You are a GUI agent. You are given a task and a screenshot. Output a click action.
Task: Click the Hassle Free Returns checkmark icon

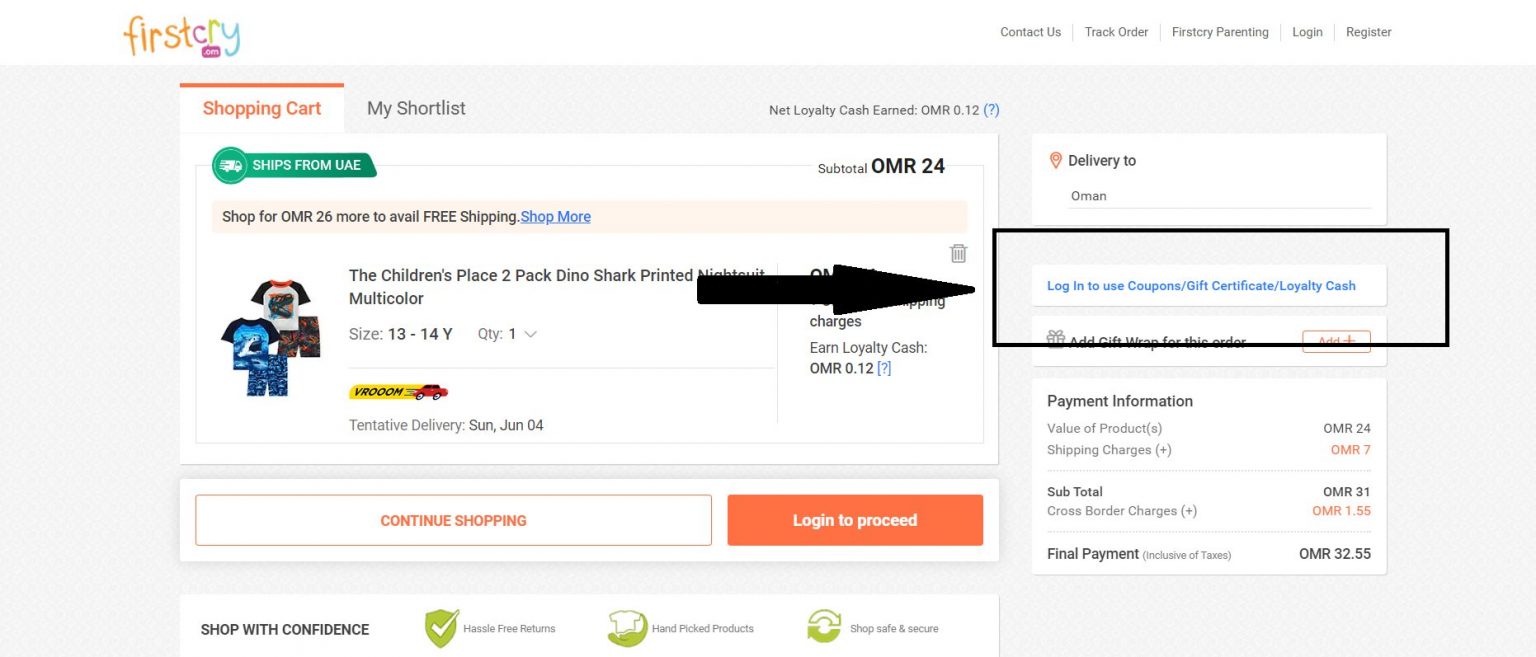[x=441, y=627]
